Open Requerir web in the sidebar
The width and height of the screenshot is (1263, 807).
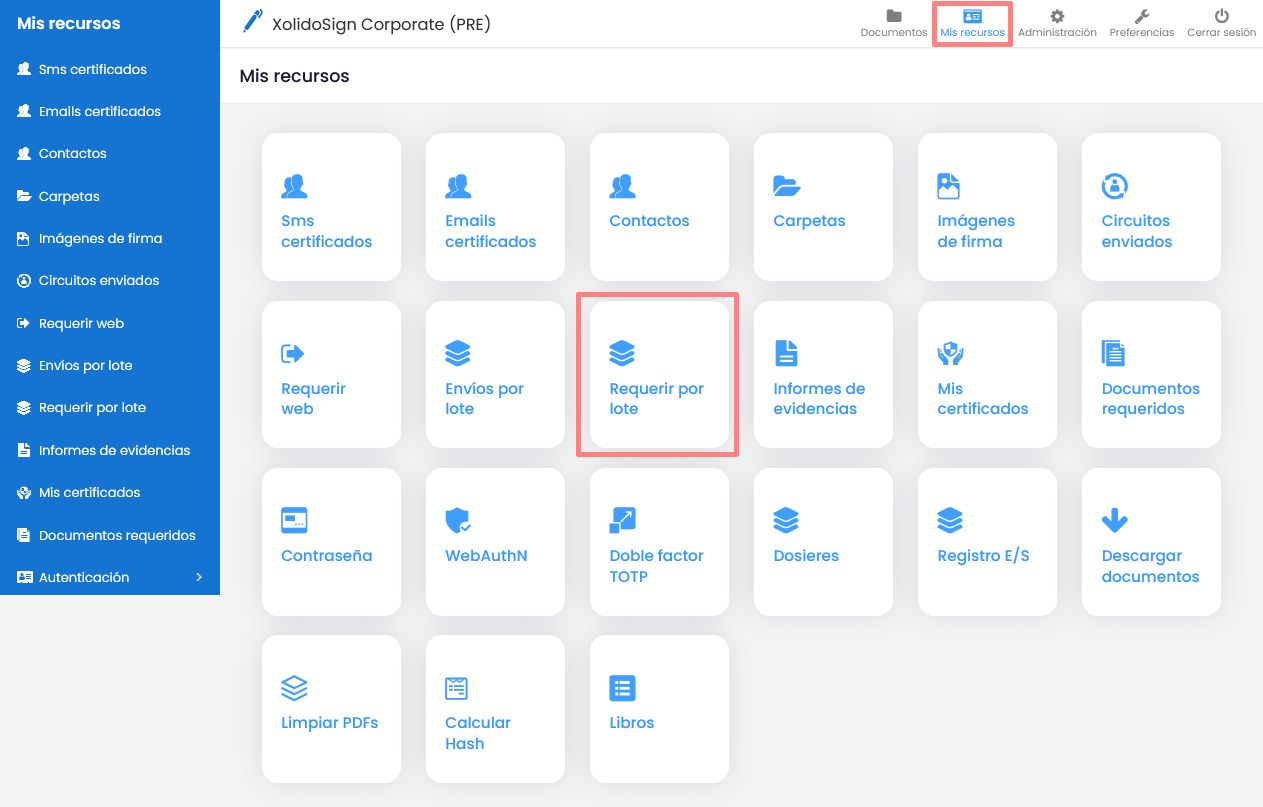tap(81, 323)
